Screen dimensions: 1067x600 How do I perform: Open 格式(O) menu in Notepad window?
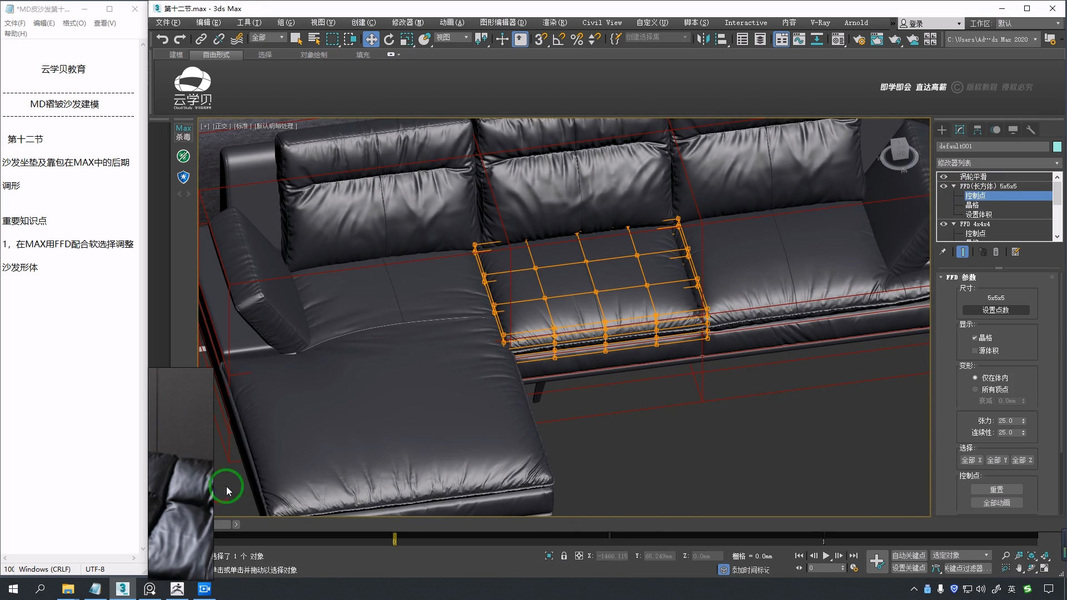coord(74,23)
